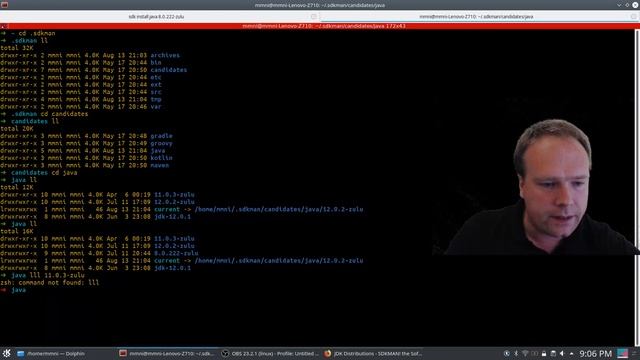Viewport: 640px width, 360px height.
Task: Open the clipboard tray icon
Action: point(553,353)
